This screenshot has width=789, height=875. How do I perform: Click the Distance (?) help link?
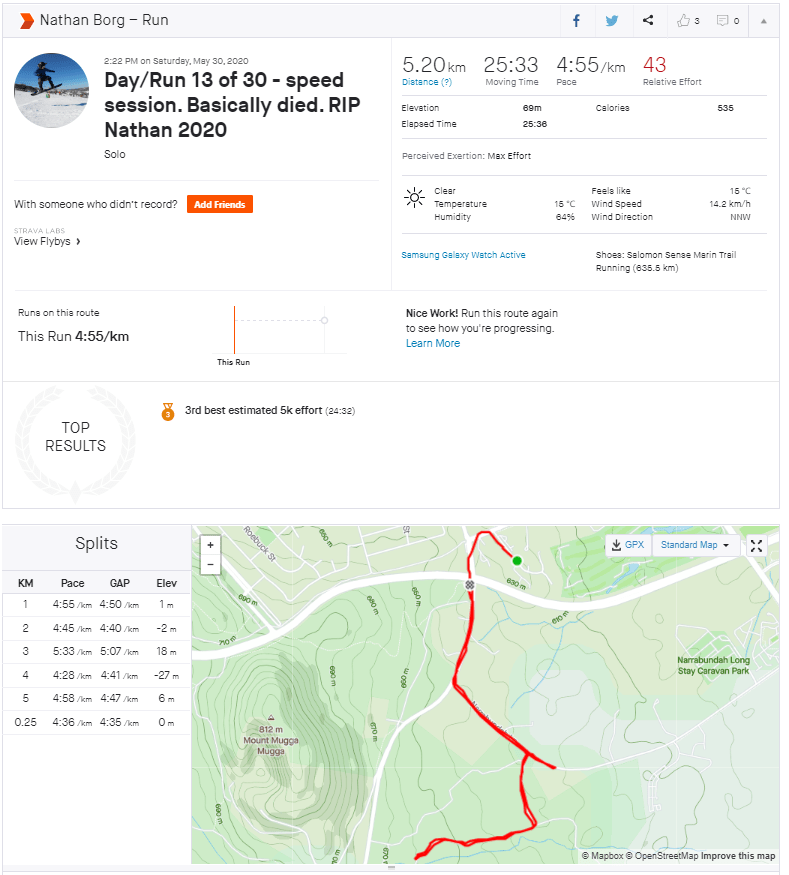pyautogui.click(x=426, y=82)
